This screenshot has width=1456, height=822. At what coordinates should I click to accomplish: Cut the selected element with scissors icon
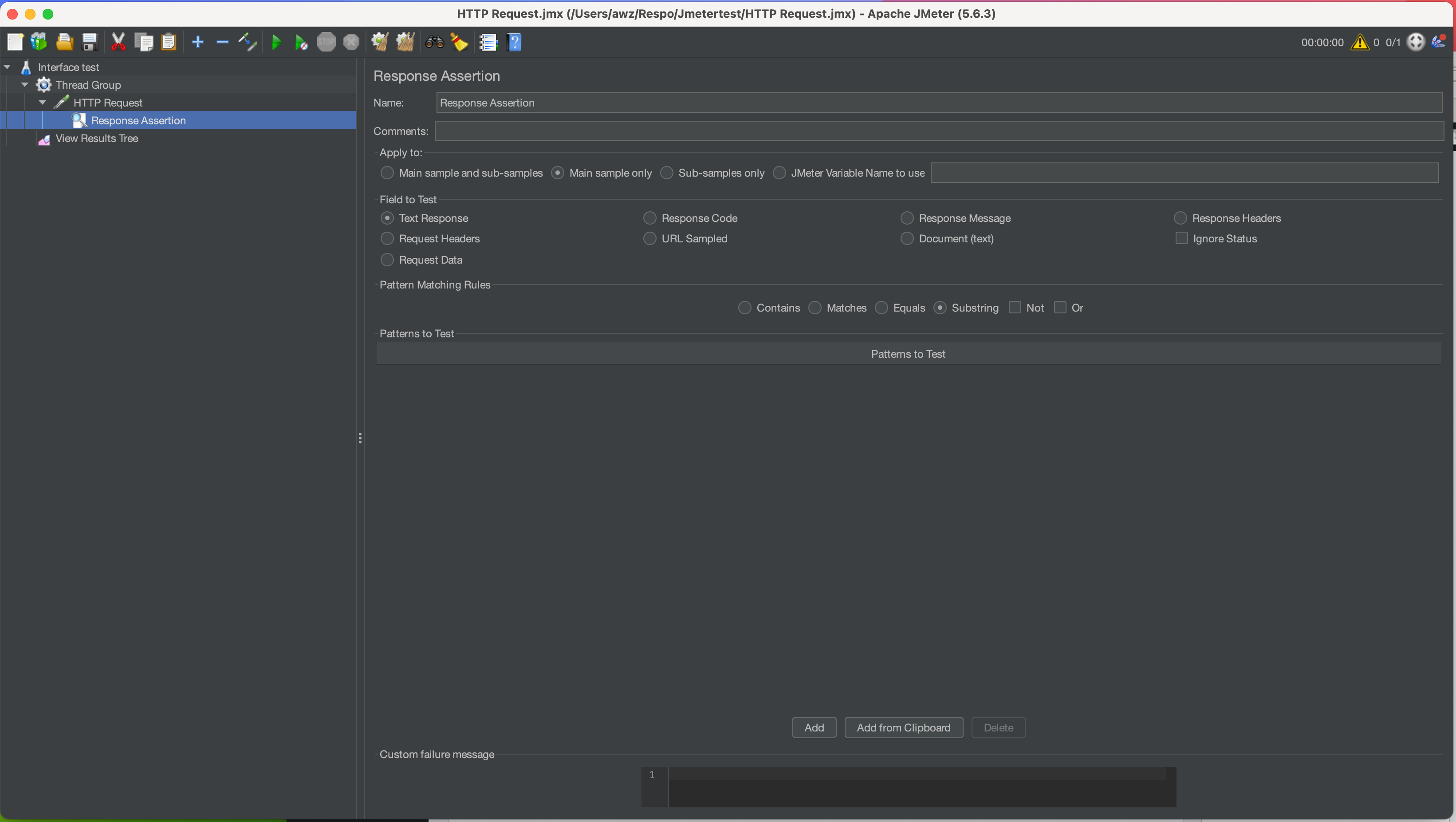click(118, 42)
